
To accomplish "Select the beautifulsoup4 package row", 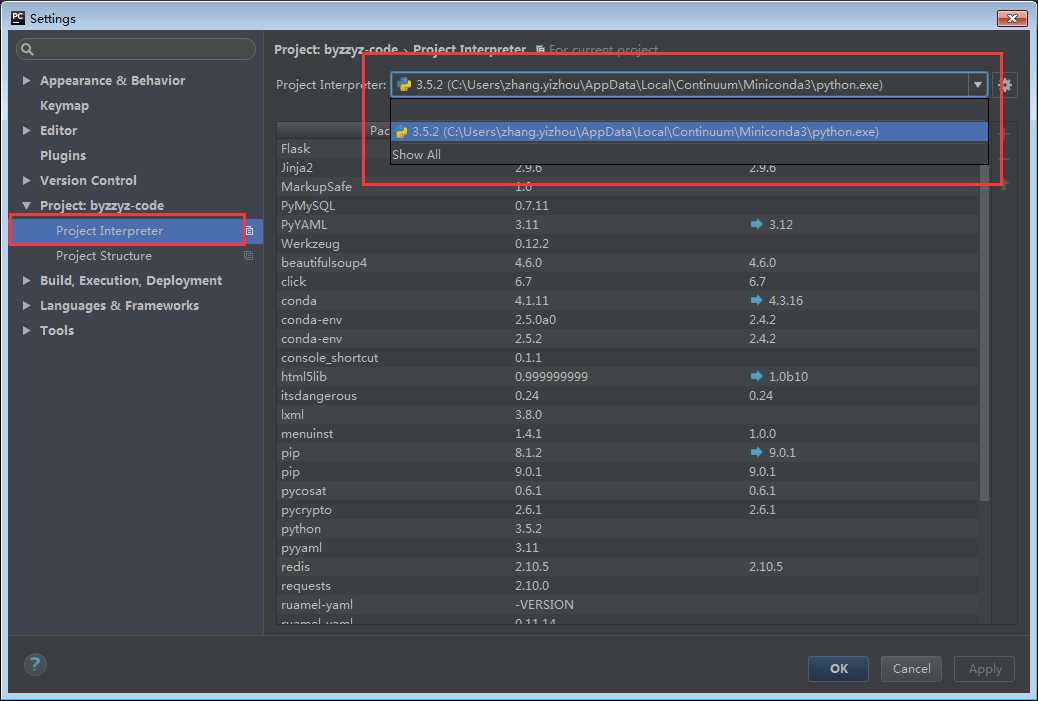I will click(628, 263).
